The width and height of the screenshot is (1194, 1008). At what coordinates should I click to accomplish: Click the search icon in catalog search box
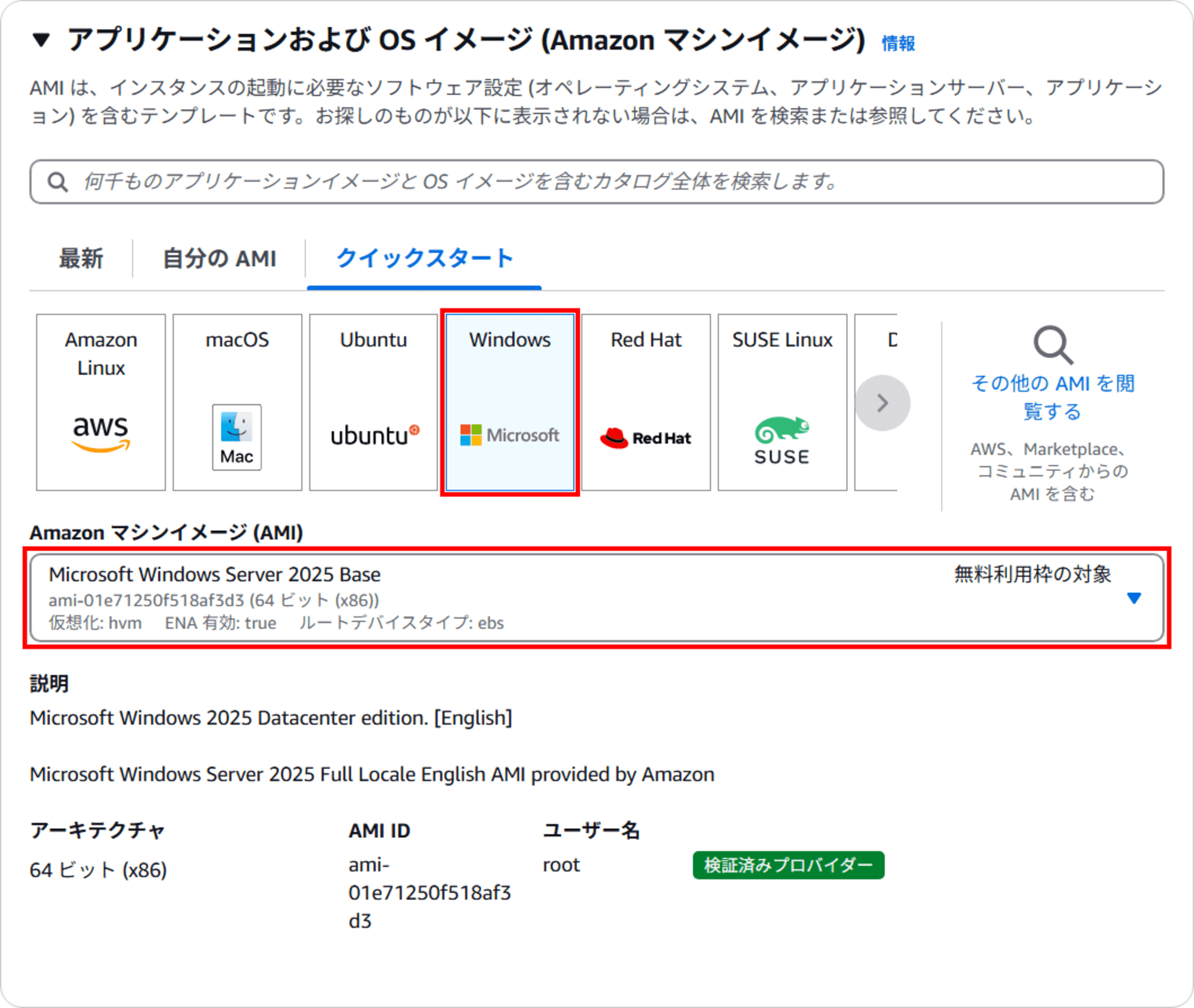58,182
